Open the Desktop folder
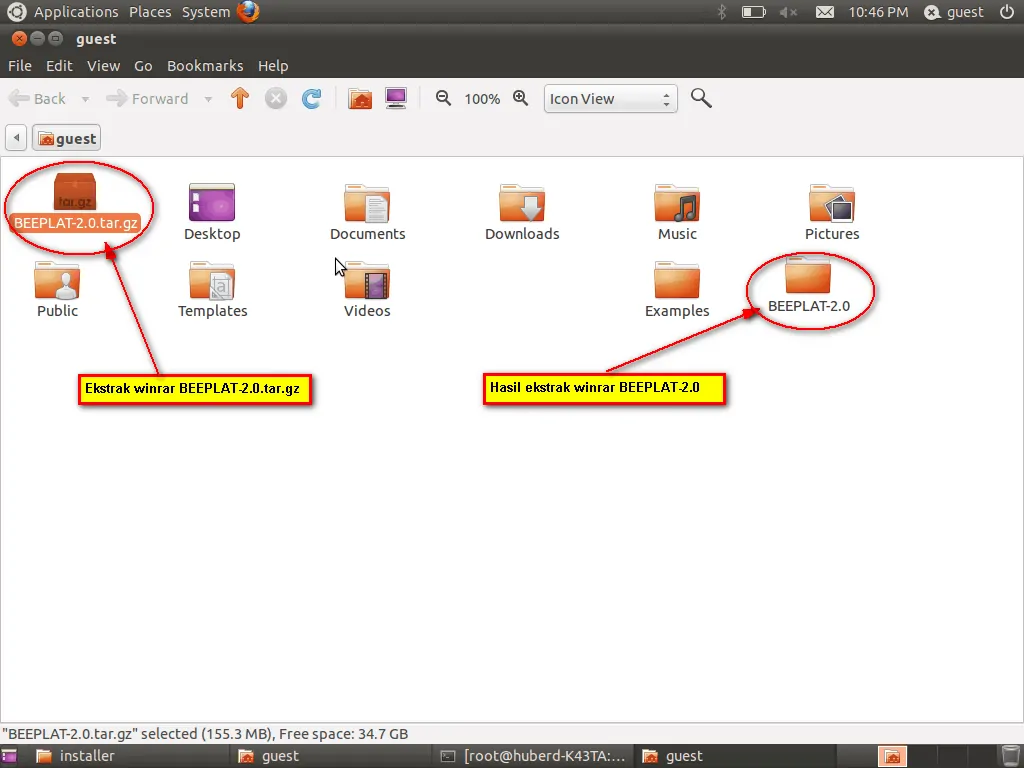 (x=212, y=212)
